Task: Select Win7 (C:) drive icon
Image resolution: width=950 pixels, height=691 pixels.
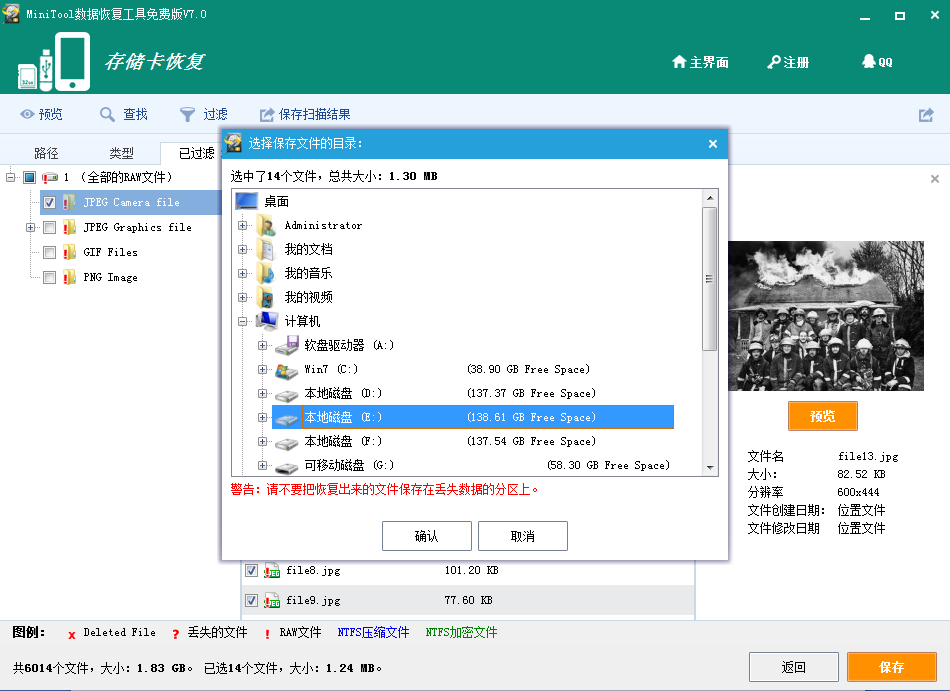Action: click(x=286, y=369)
